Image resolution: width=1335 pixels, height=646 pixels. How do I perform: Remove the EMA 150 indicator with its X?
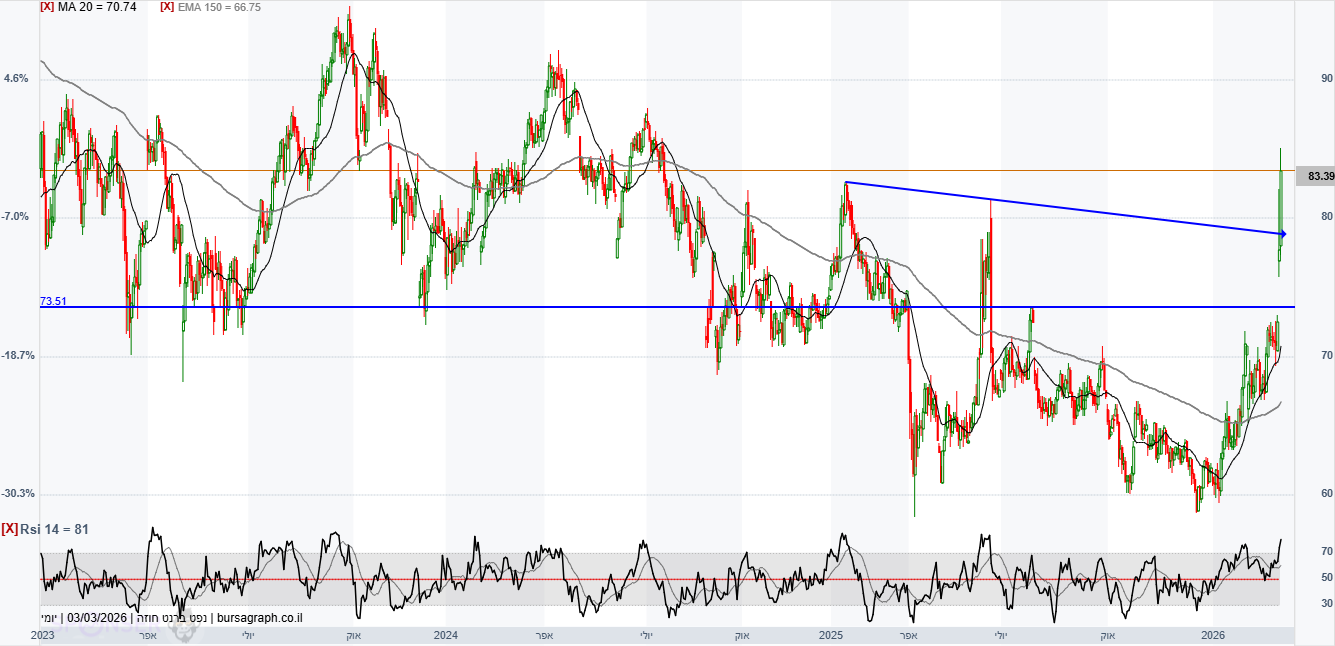click(x=167, y=6)
